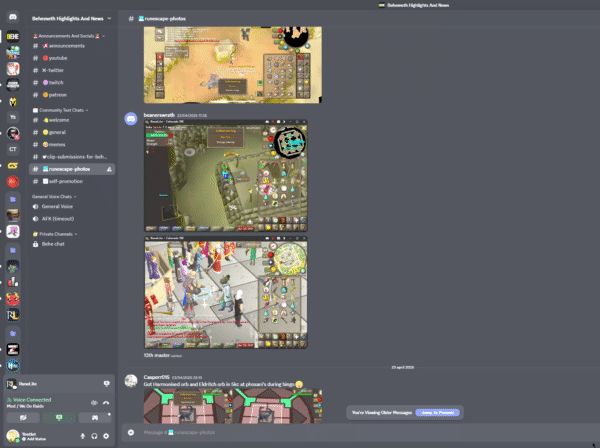Screen dimensions: 600x448
Task: Open beanerswrath's crowded bank screenshot
Action: (x=226, y=292)
